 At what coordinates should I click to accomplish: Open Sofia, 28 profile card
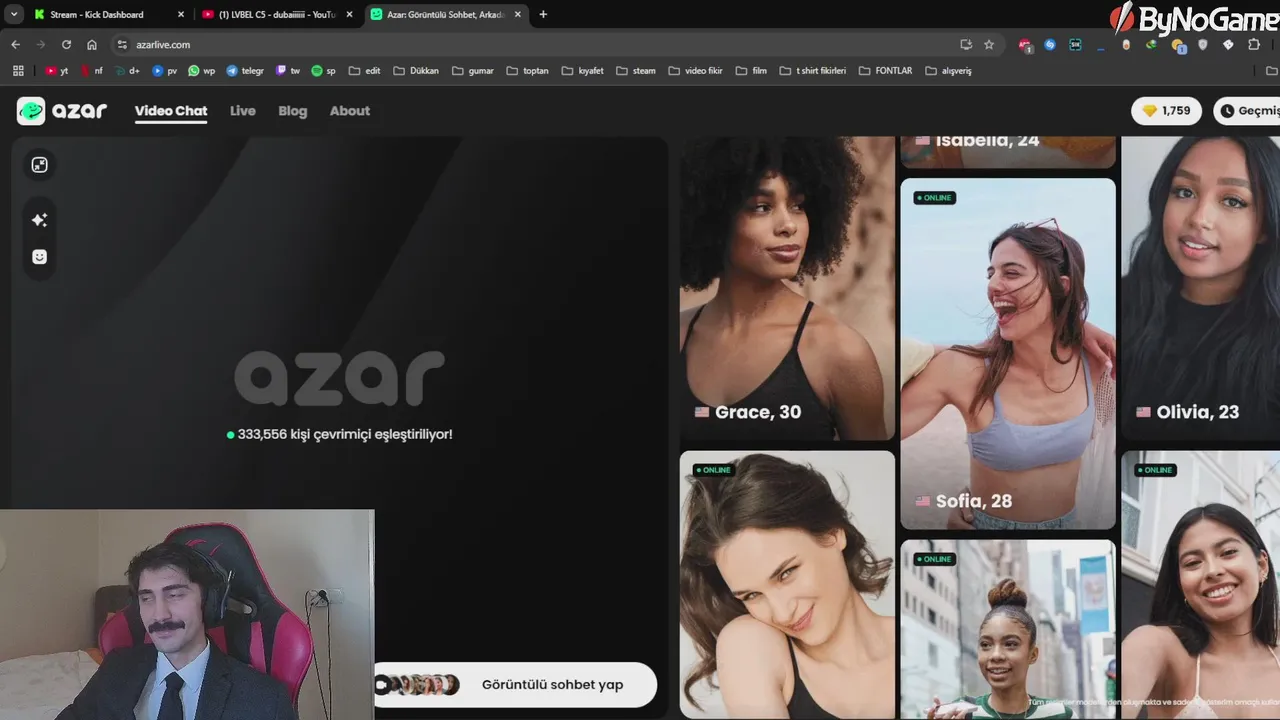pos(1008,353)
